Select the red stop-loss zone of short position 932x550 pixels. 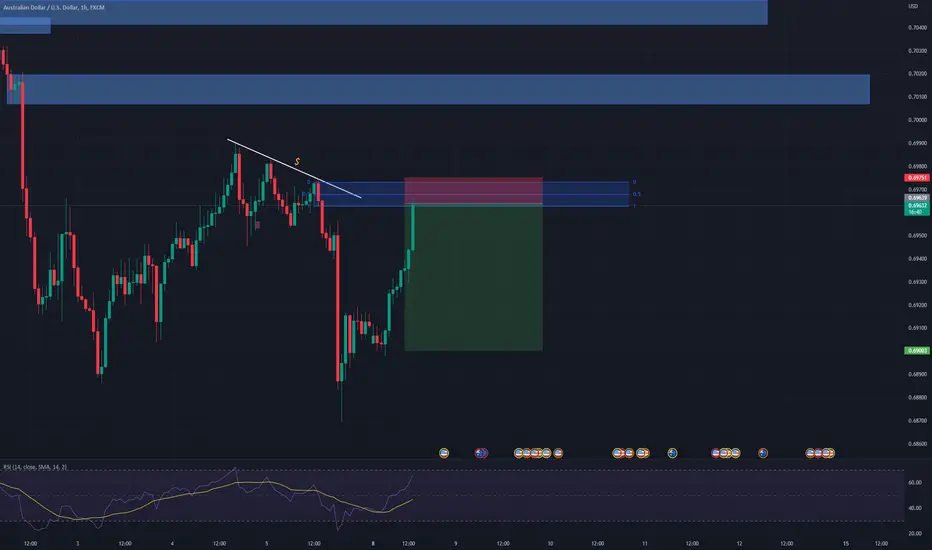click(x=473, y=191)
